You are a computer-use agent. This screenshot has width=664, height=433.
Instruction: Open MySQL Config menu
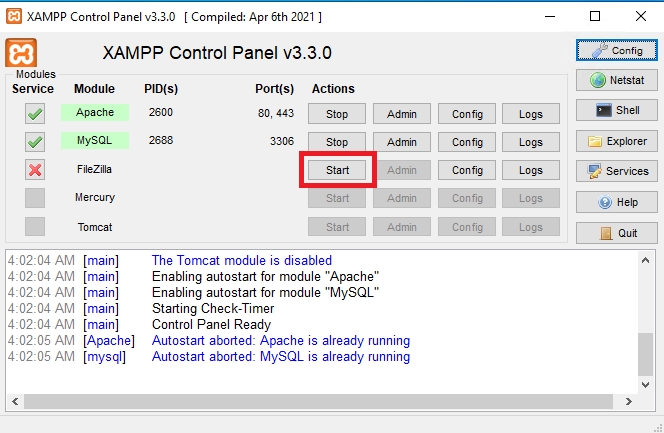[467, 142]
